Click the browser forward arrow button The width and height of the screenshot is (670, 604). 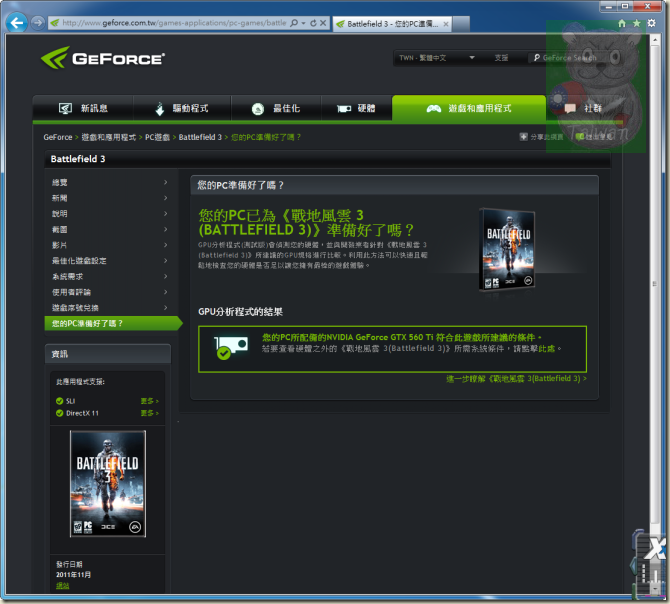tap(38, 22)
